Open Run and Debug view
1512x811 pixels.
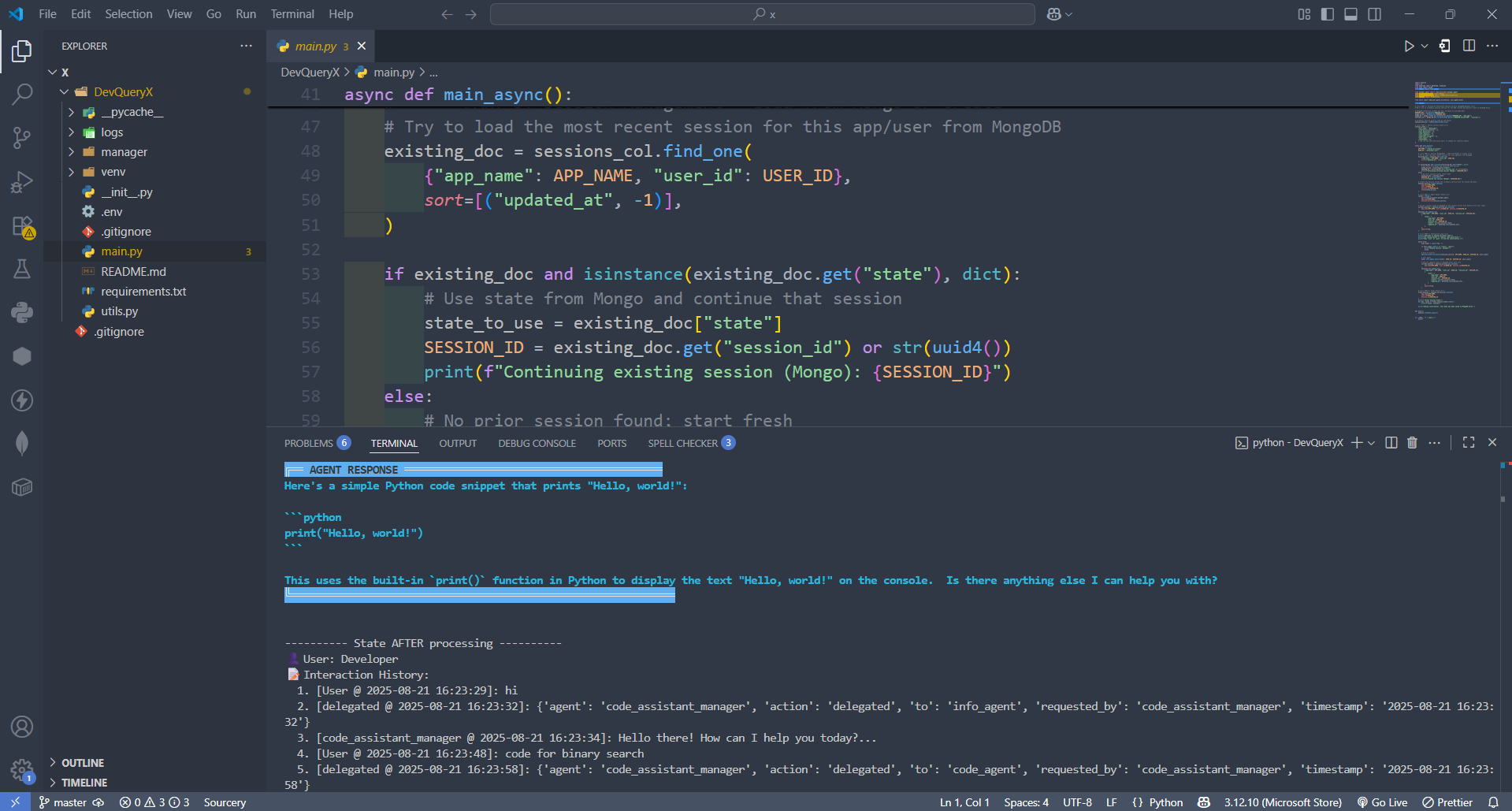coord(22,182)
